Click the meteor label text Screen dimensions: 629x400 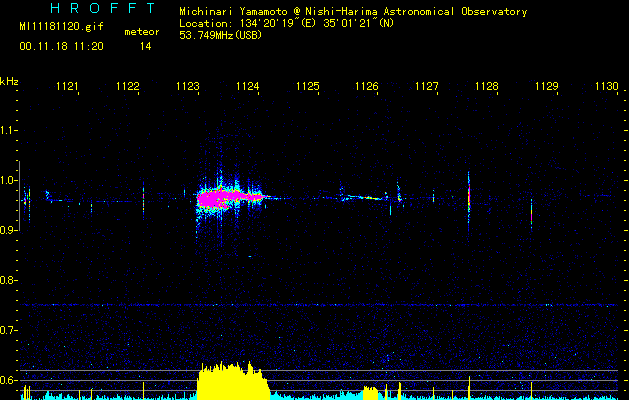coord(141,32)
